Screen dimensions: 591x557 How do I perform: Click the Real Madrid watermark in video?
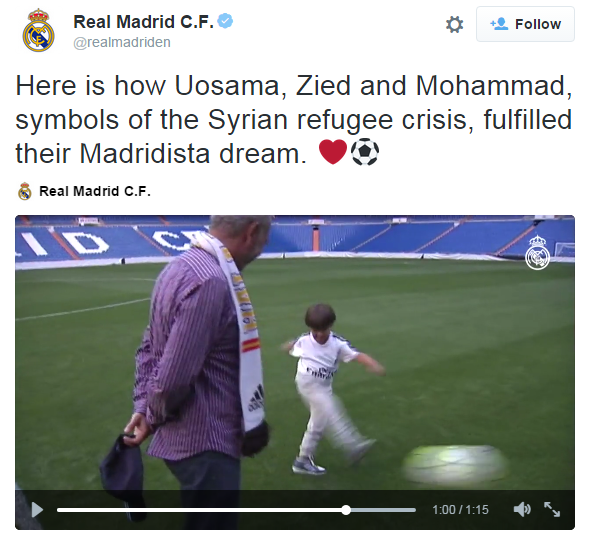(537, 252)
